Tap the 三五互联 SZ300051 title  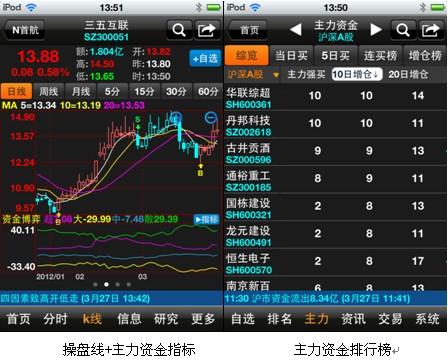pyautogui.click(x=106, y=30)
